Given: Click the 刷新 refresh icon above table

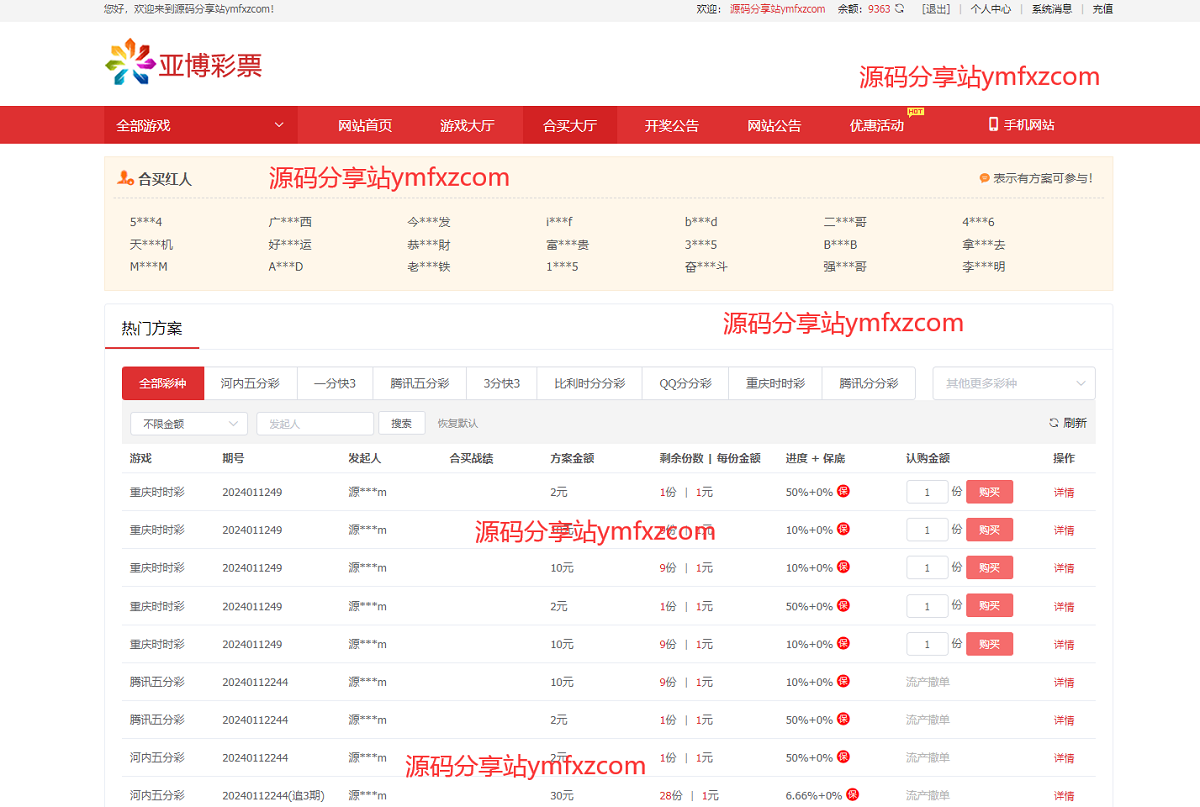Looking at the screenshot, I should click(x=1054, y=423).
